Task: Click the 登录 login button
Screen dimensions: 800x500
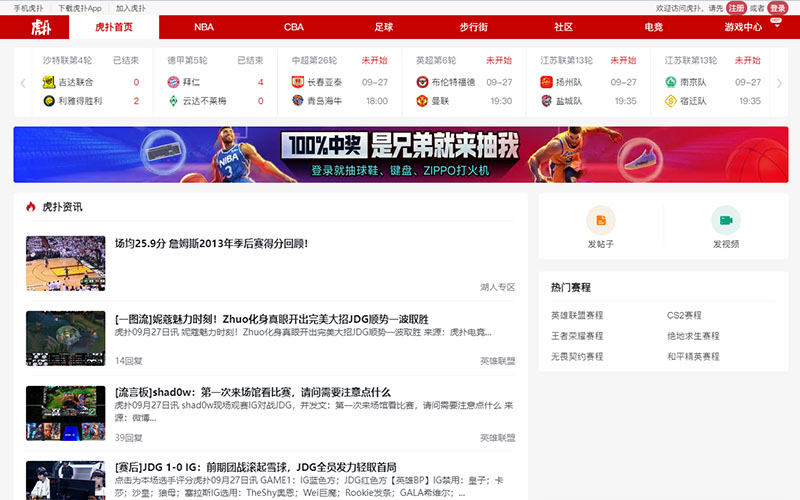Action: [777, 8]
